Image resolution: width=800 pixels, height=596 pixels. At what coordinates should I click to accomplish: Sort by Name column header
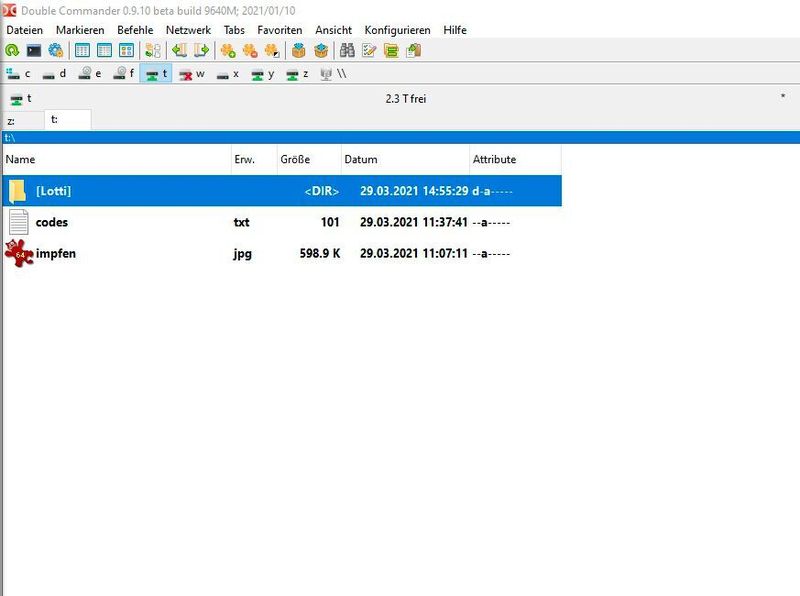pos(117,159)
